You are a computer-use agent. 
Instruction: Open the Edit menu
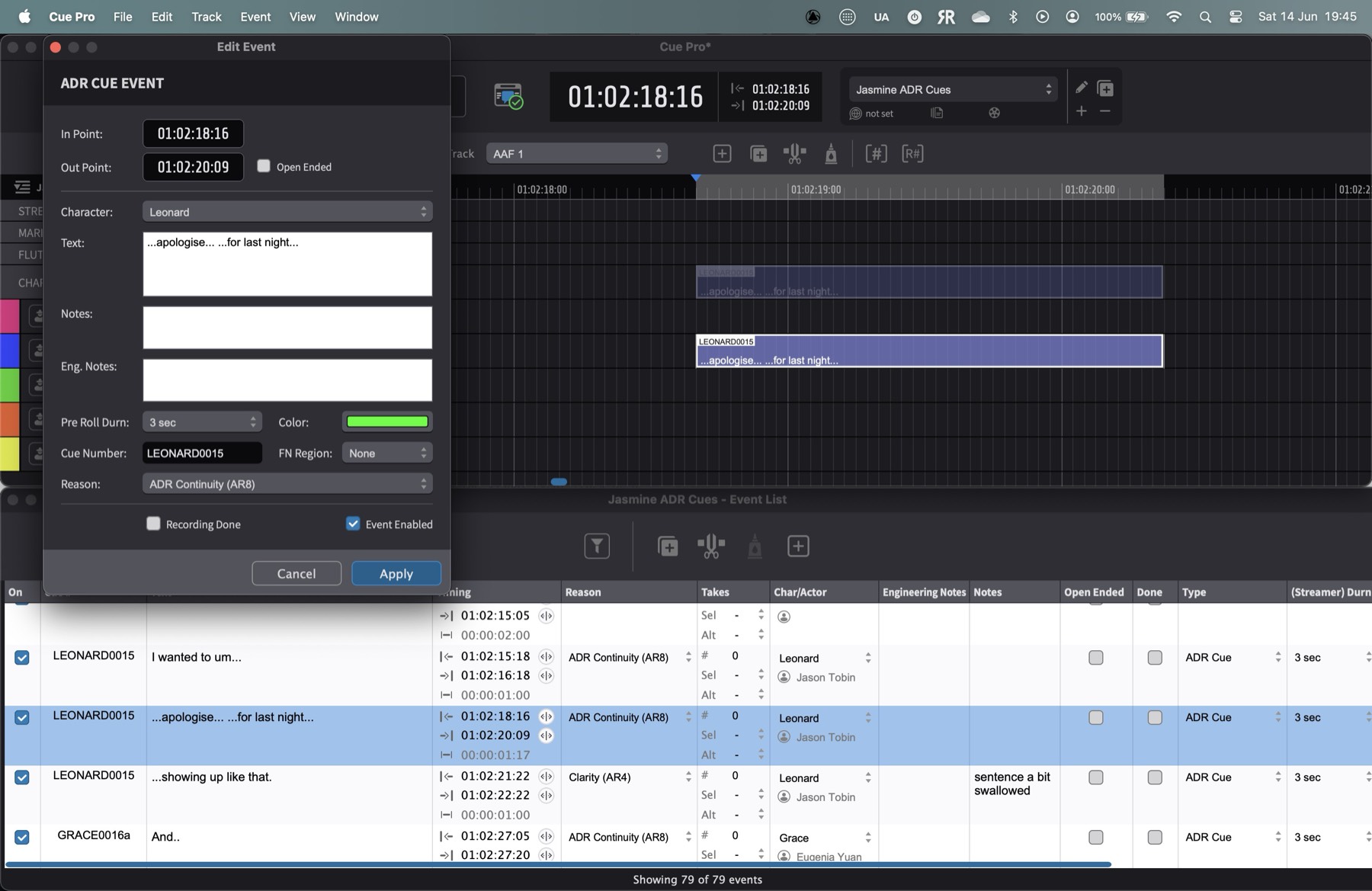click(x=162, y=17)
